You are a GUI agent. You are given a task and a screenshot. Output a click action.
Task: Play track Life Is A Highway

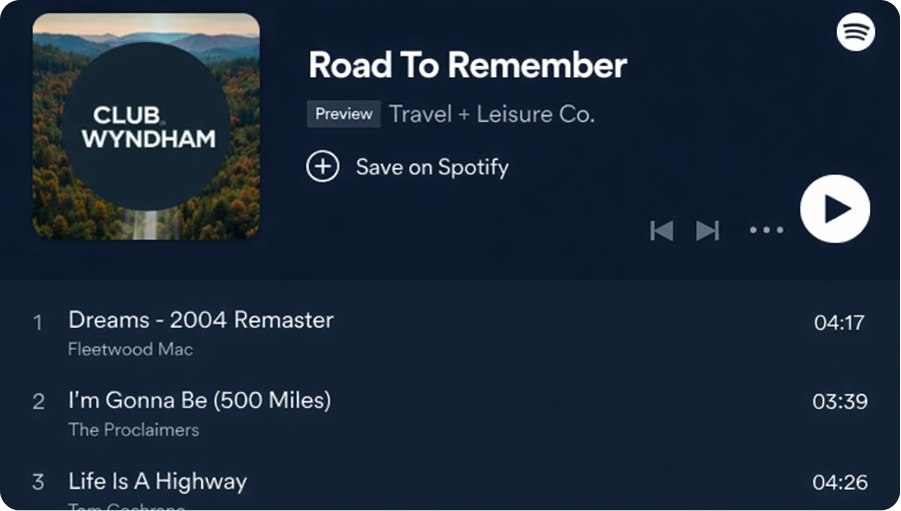click(157, 481)
